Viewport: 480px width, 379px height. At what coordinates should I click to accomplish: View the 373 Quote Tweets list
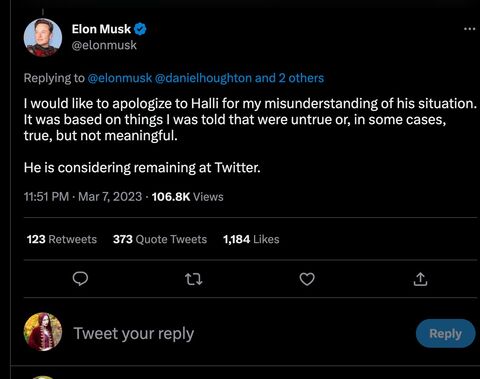tap(160, 239)
